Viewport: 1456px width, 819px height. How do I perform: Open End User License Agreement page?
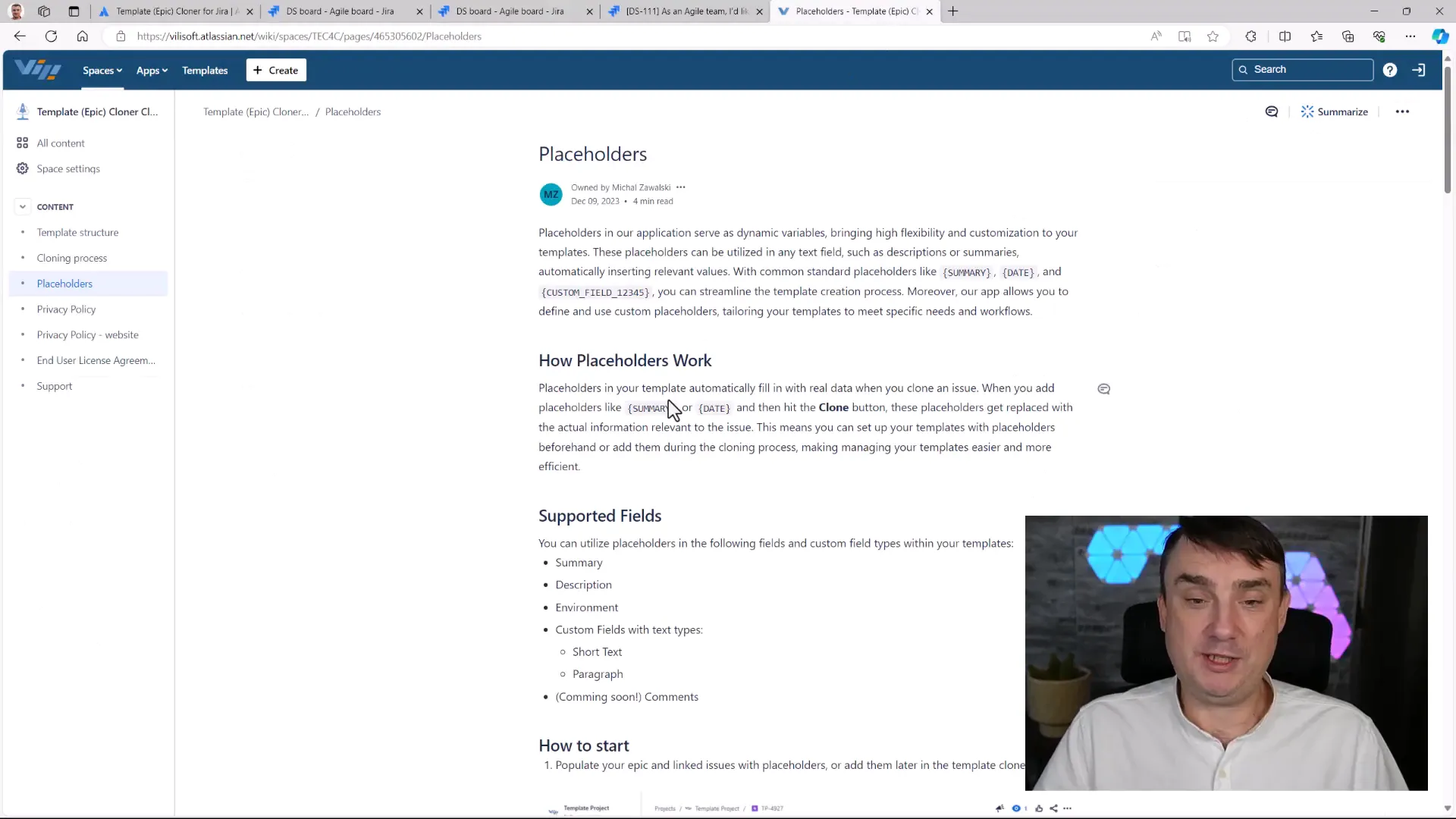(x=96, y=360)
